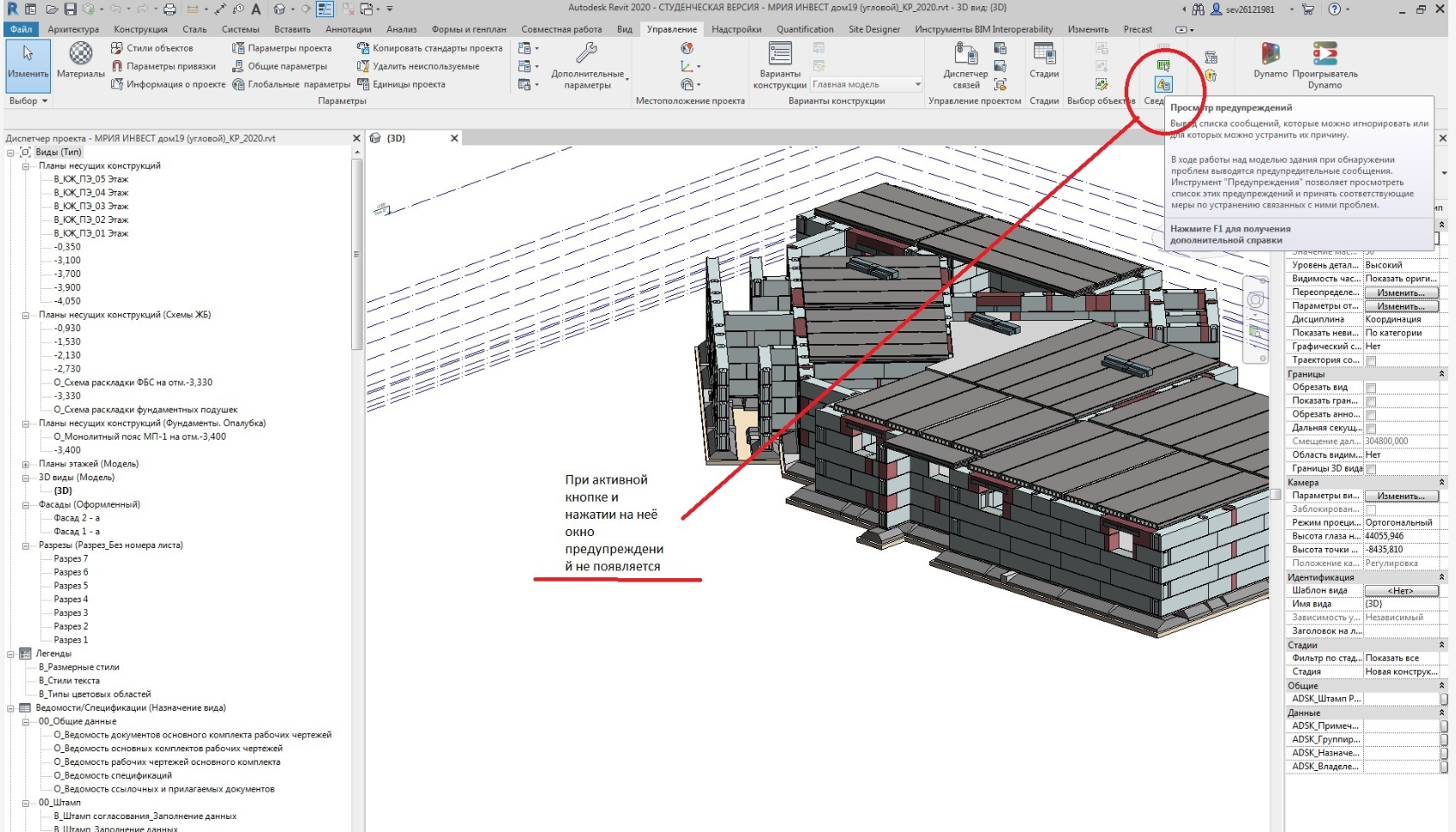The height and width of the screenshot is (832, 1456).
Task: Click the <Нет> view template button
Action: pyautogui.click(x=1400, y=591)
